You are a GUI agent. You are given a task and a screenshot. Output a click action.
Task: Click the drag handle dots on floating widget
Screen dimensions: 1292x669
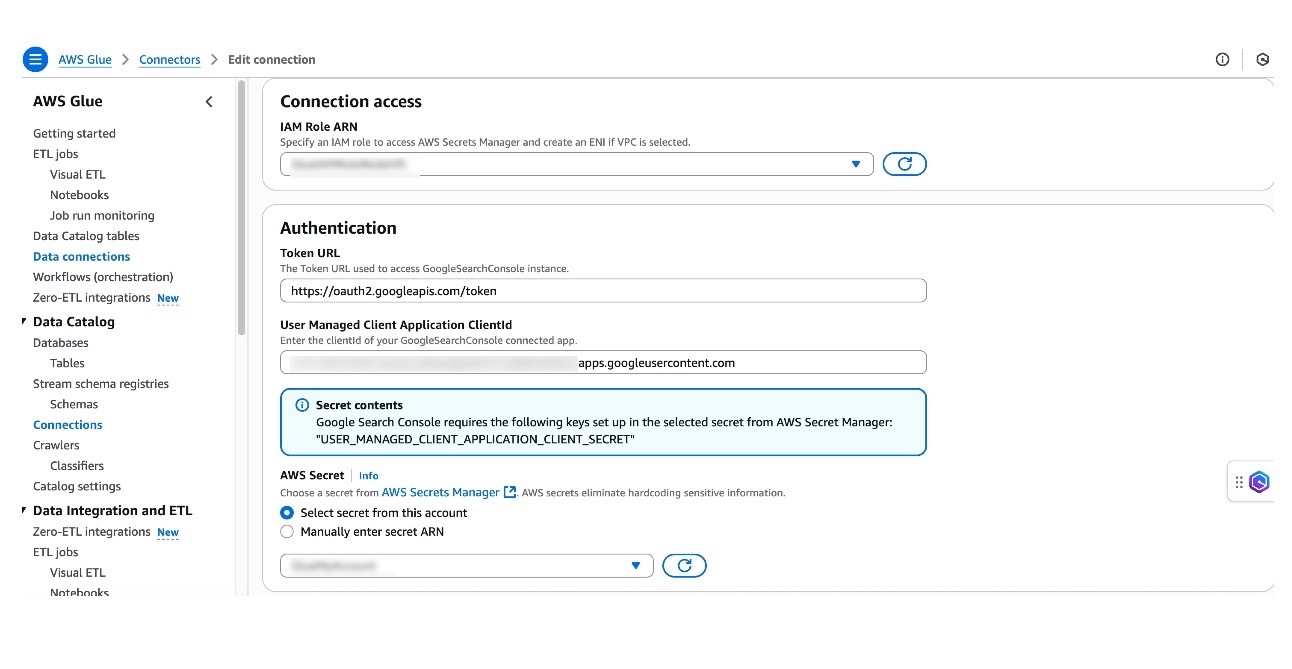tap(1239, 482)
